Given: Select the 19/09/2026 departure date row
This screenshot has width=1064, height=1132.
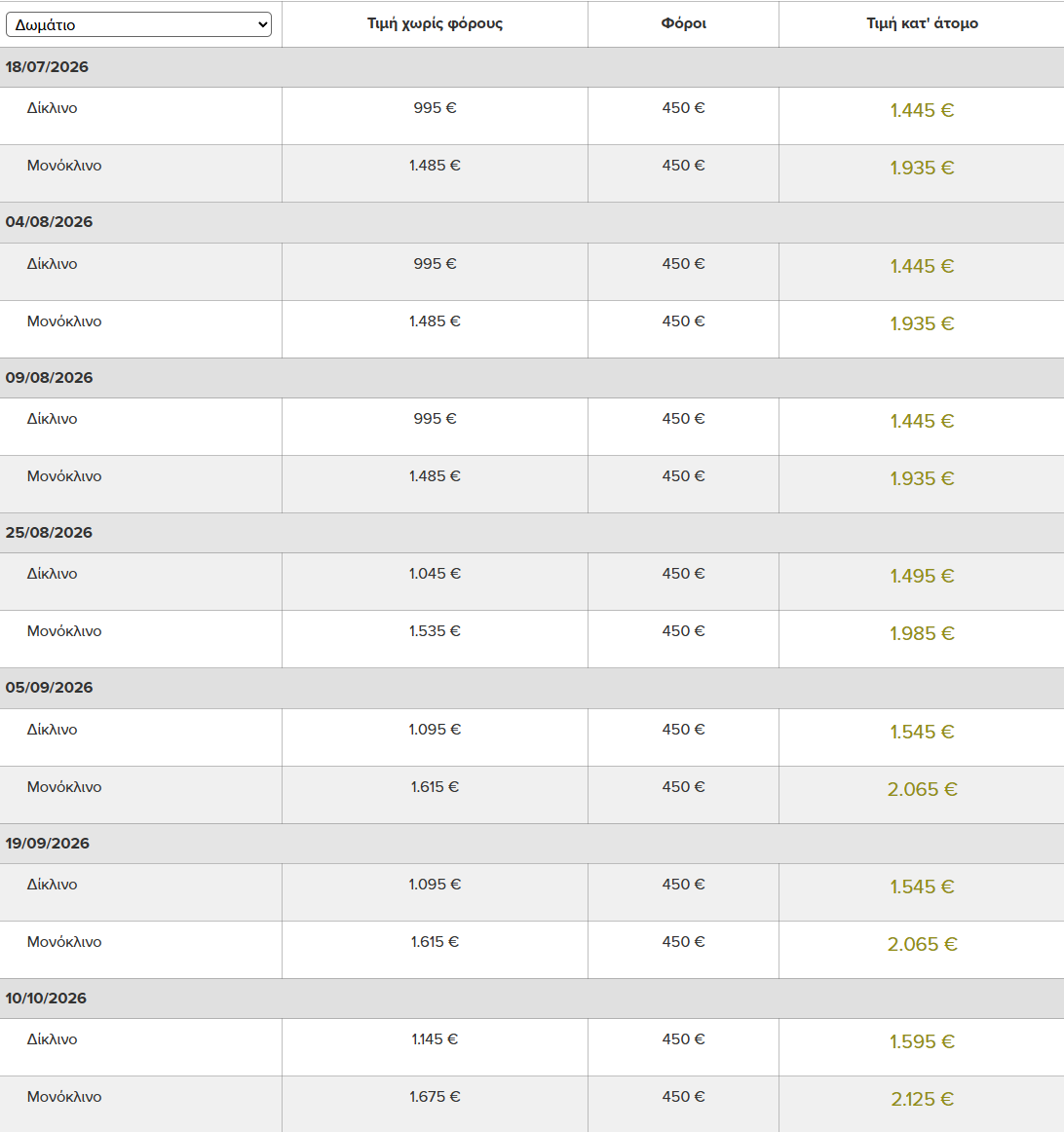Looking at the screenshot, I should click(532, 844).
